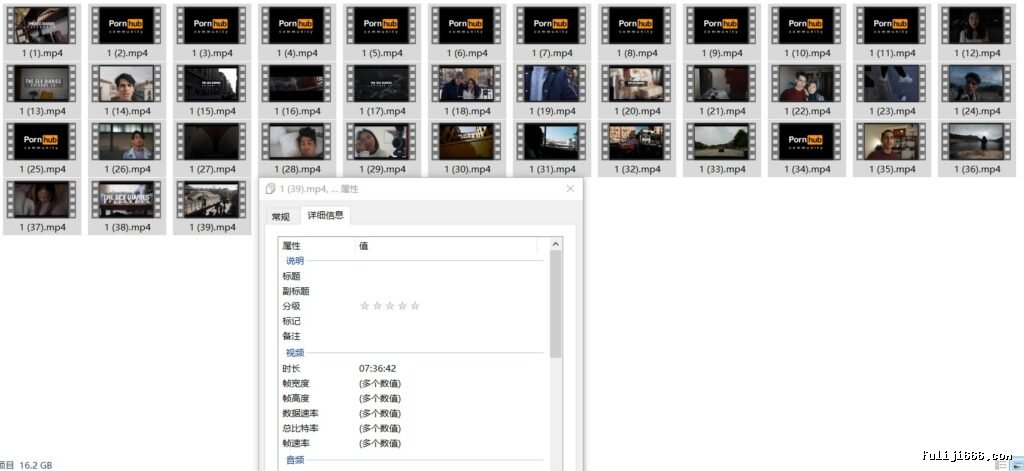Select the 数据速率 property row
The height and width of the screenshot is (471, 1024).
coord(412,414)
